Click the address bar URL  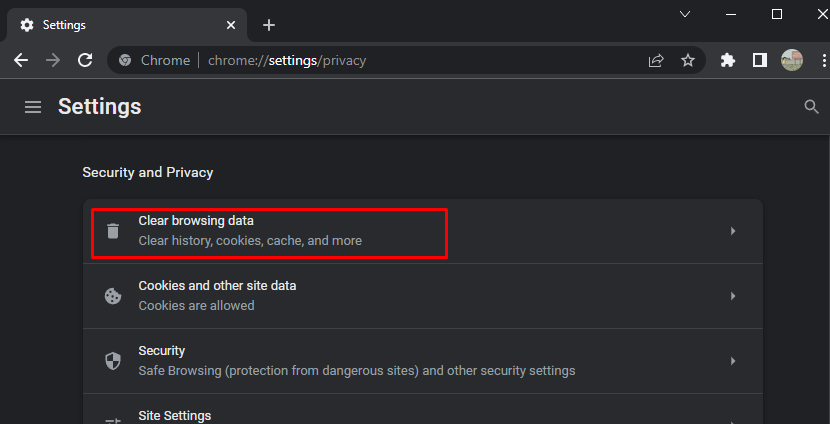click(287, 60)
